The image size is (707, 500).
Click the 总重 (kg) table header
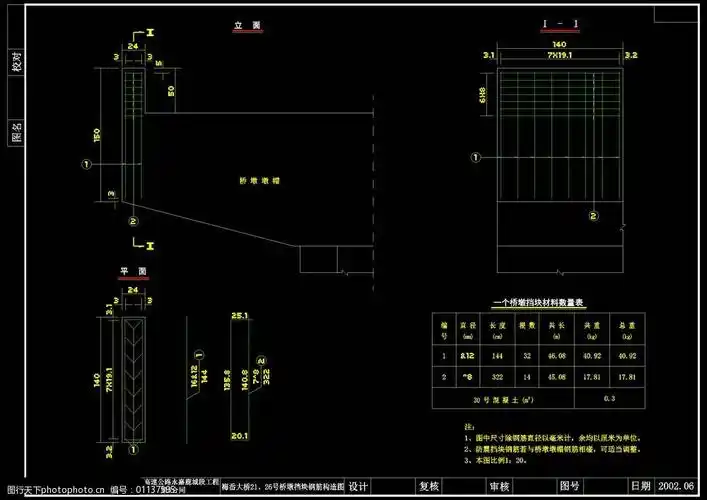click(627, 330)
